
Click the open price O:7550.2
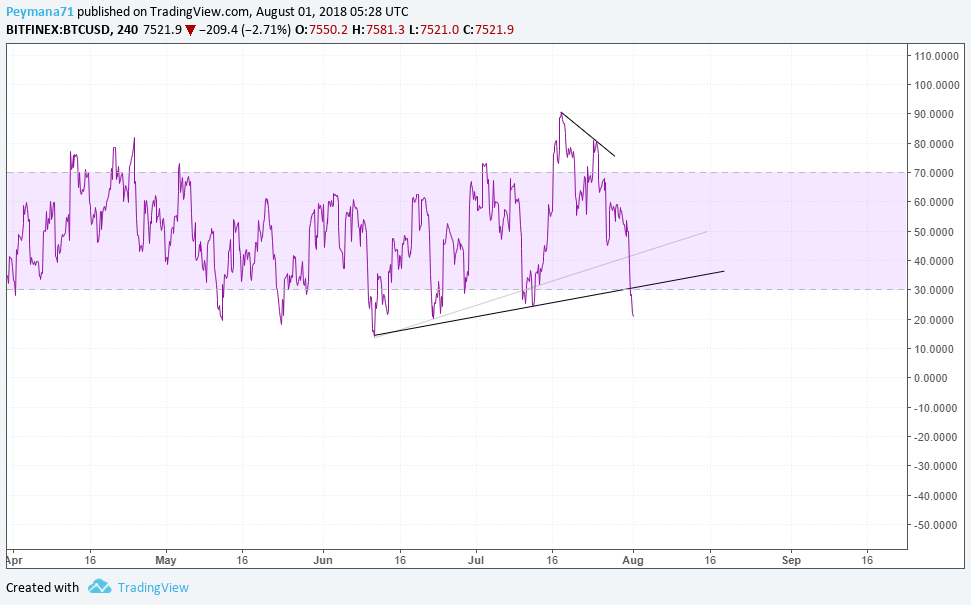[x=321, y=30]
